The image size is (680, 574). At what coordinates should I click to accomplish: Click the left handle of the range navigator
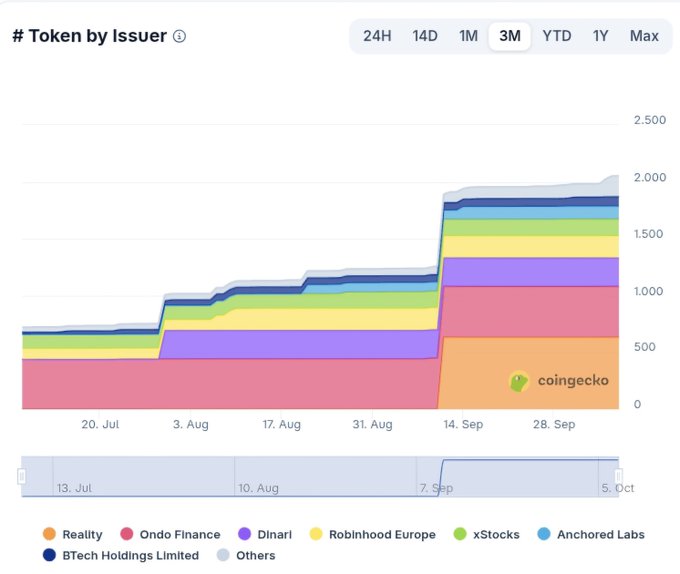coord(21,476)
